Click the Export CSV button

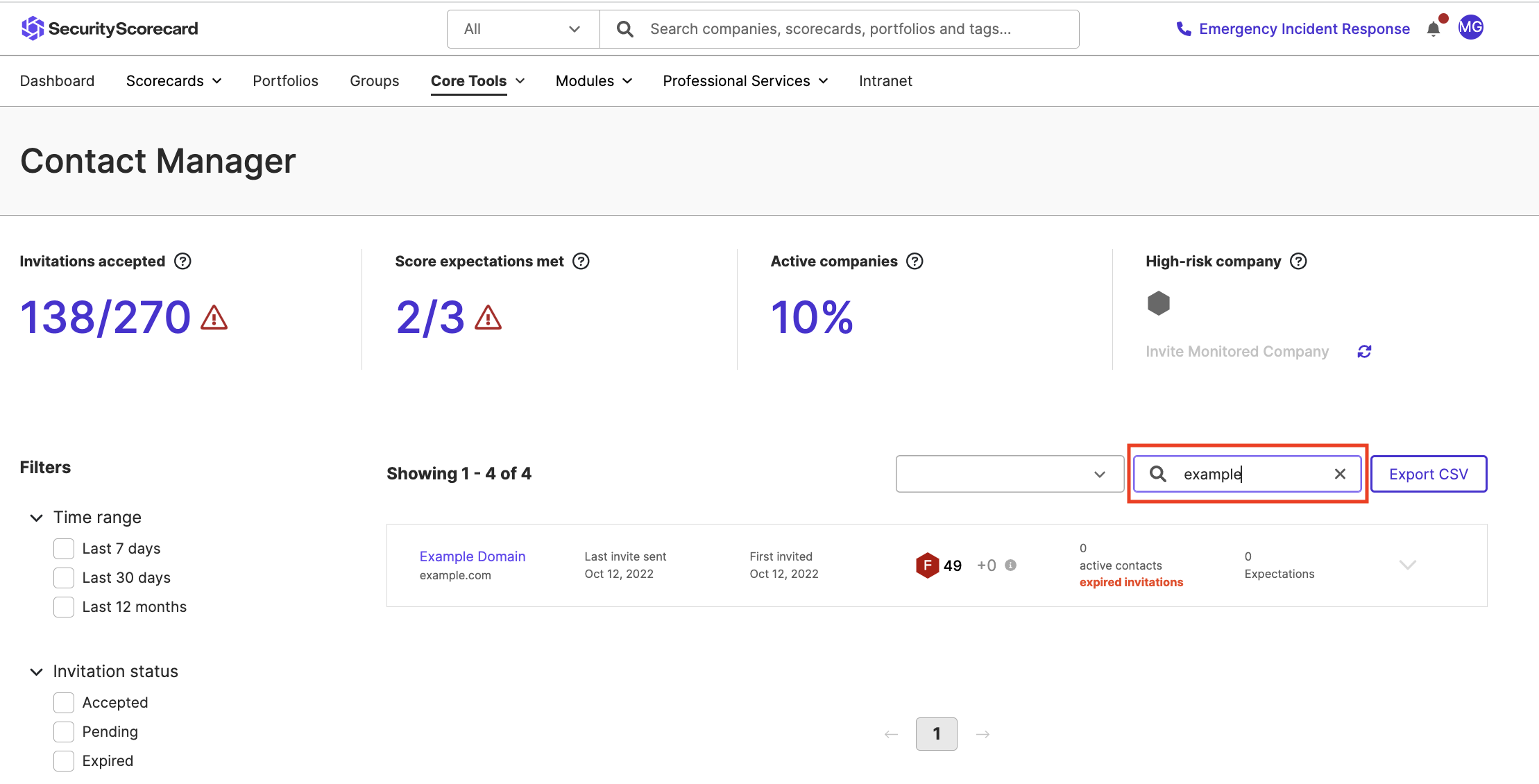[x=1429, y=474]
